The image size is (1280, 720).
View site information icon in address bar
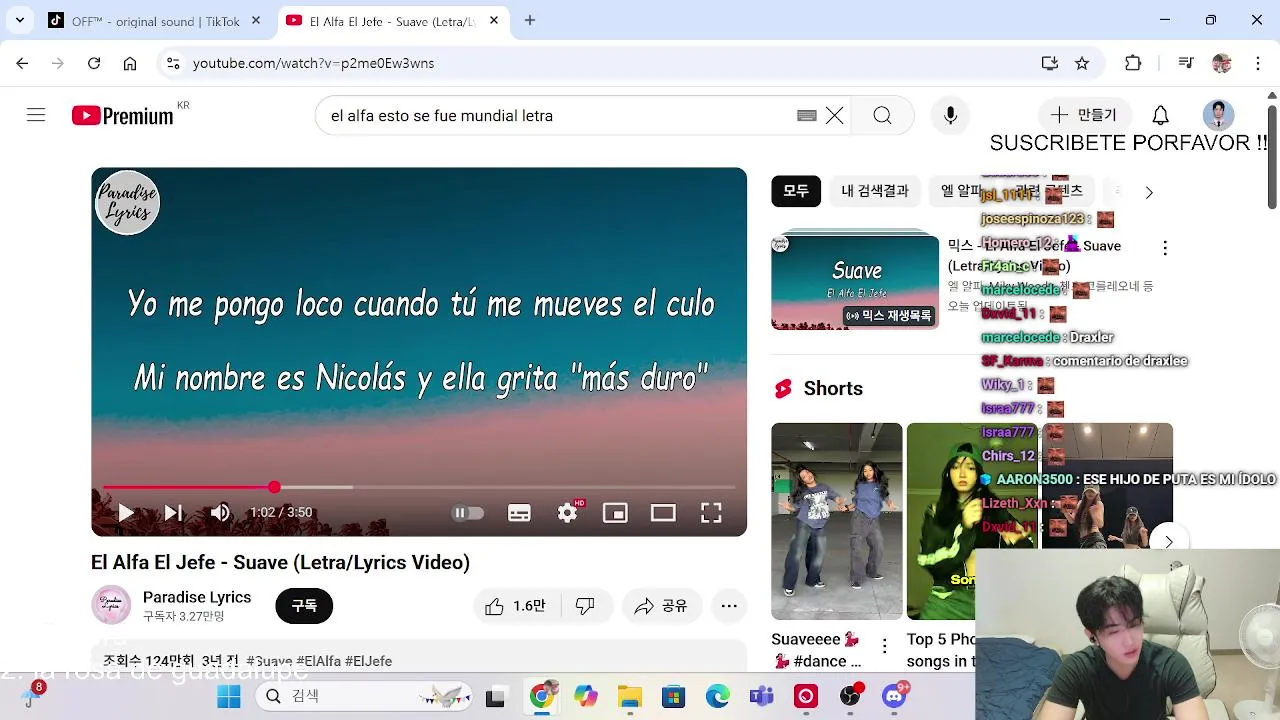pyautogui.click(x=173, y=63)
